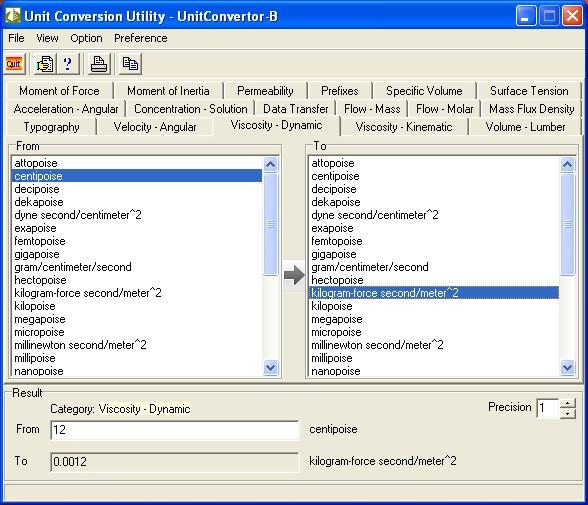Screen dimensions: 588x505
Task: Select attopoise in From list
Action: click(x=136, y=163)
